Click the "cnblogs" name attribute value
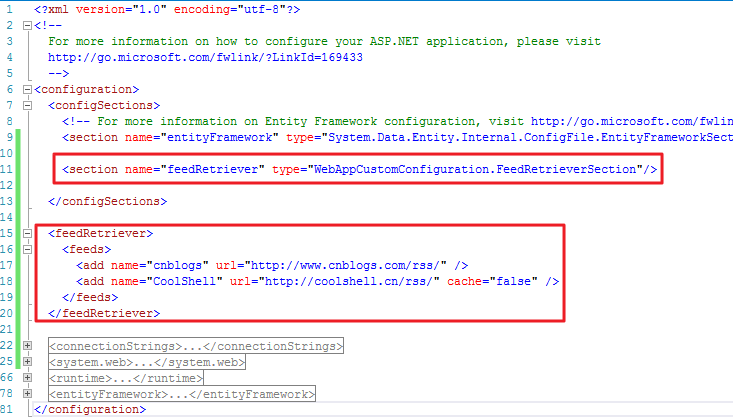Viewport: 733px width, 420px height. [177, 266]
